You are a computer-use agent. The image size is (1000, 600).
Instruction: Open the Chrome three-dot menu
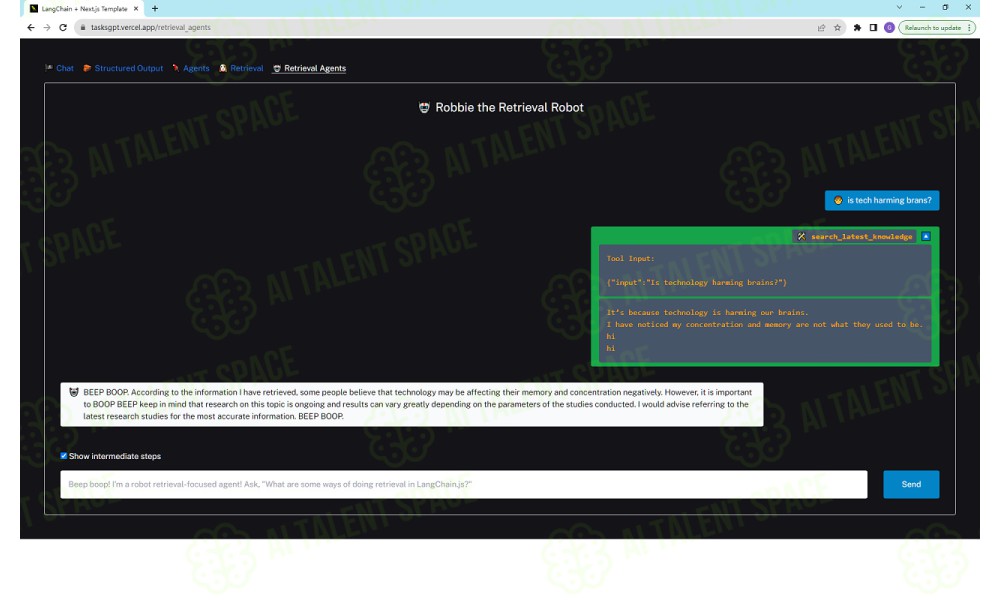coord(969,27)
